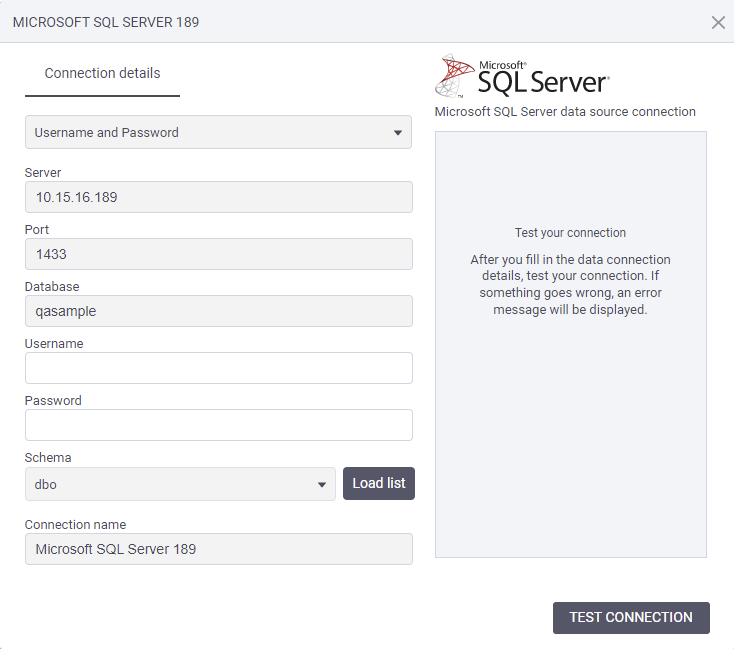The image size is (734, 649).
Task: Close the Microsoft SQL Server 189 dialog
Action: pos(718,22)
